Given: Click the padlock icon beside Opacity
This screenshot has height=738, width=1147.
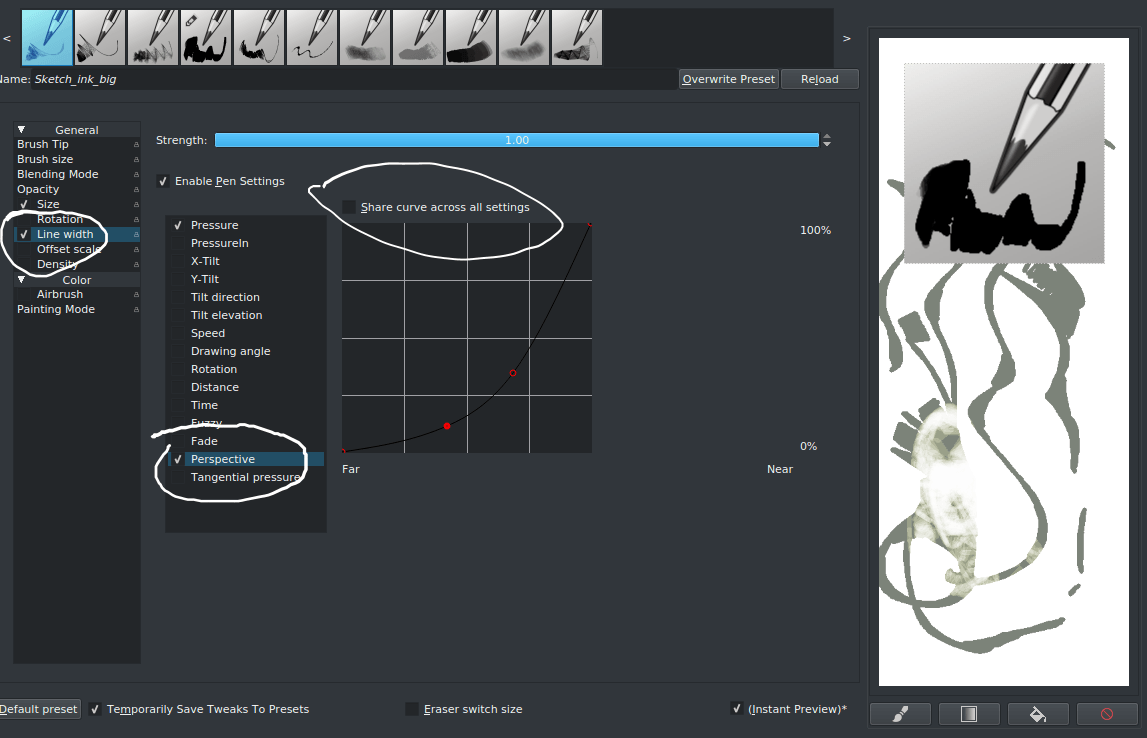Looking at the screenshot, I should (x=135, y=189).
